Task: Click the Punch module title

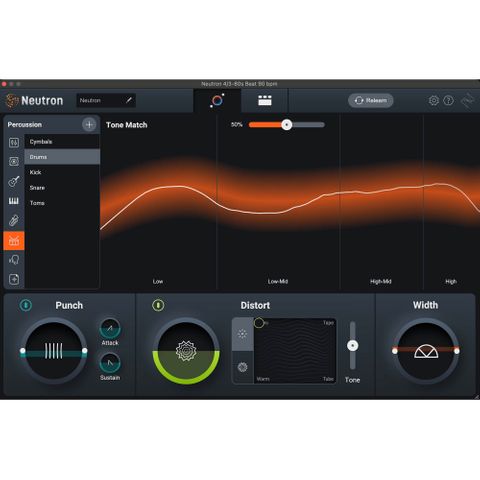Action: pos(69,305)
